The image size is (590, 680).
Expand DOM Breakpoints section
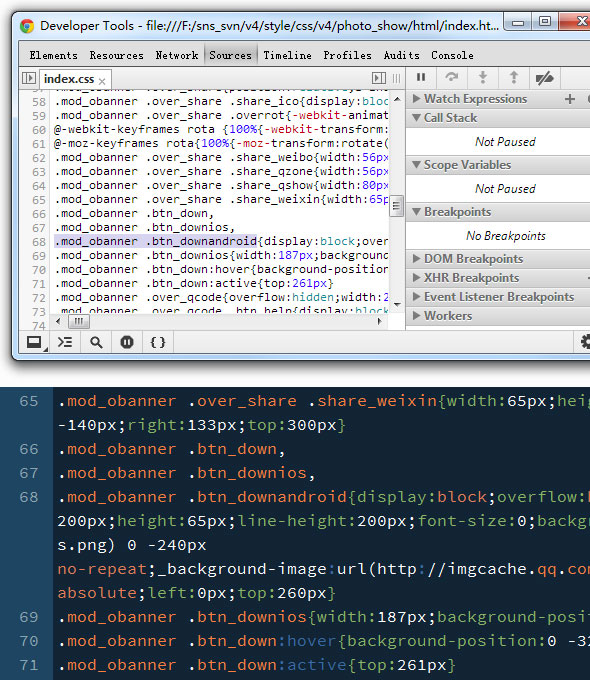[473, 259]
